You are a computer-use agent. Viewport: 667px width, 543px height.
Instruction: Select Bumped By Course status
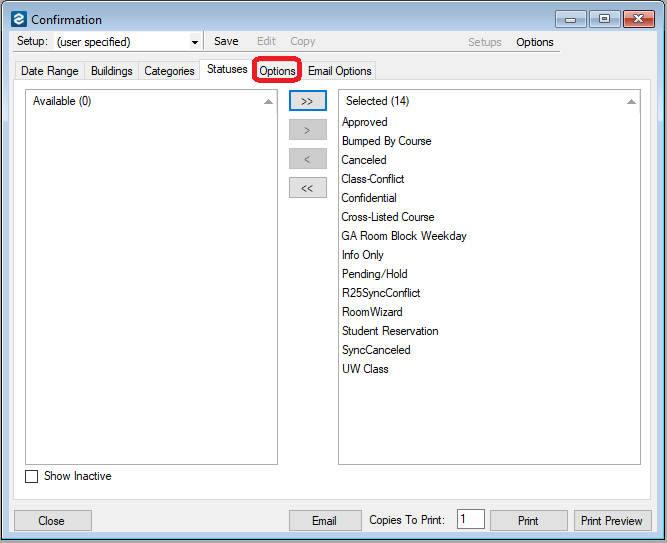pyautogui.click(x=386, y=141)
